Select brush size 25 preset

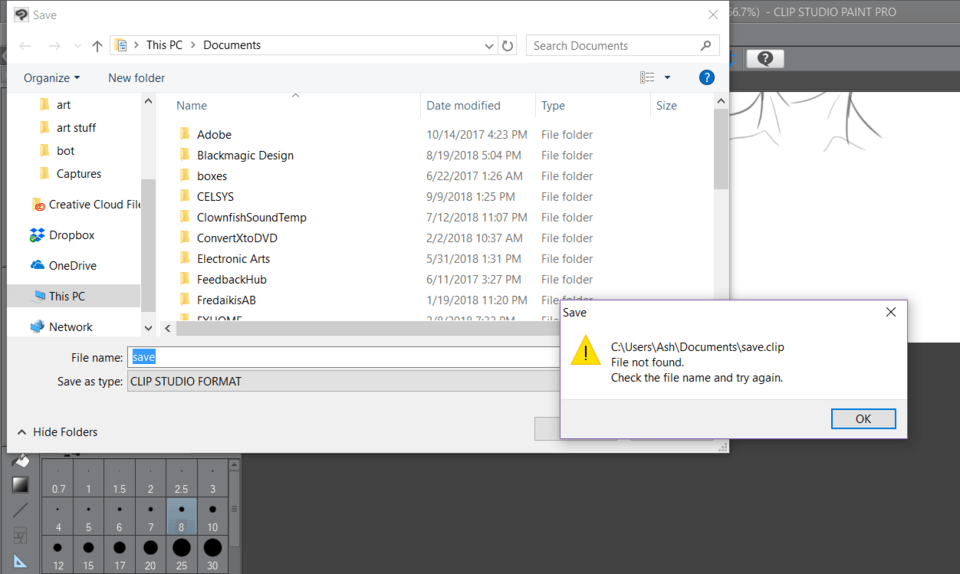(x=181, y=554)
